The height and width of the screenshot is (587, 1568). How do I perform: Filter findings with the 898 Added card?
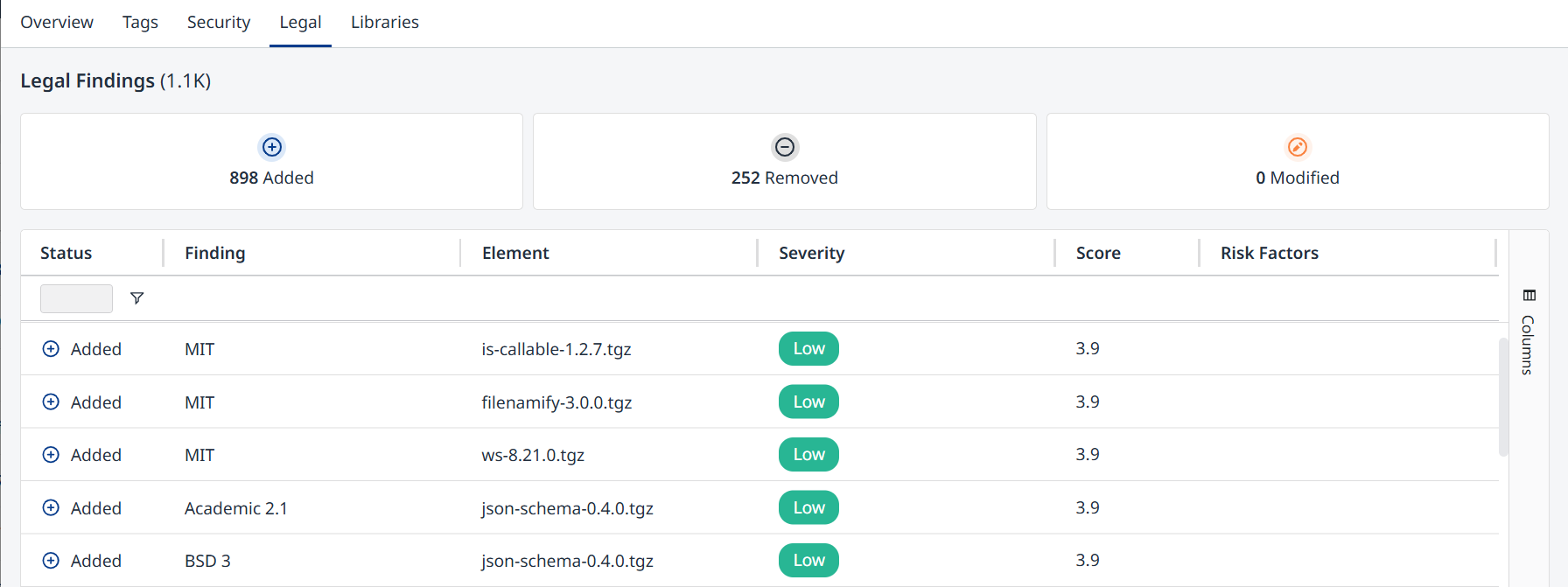click(x=271, y=161)
